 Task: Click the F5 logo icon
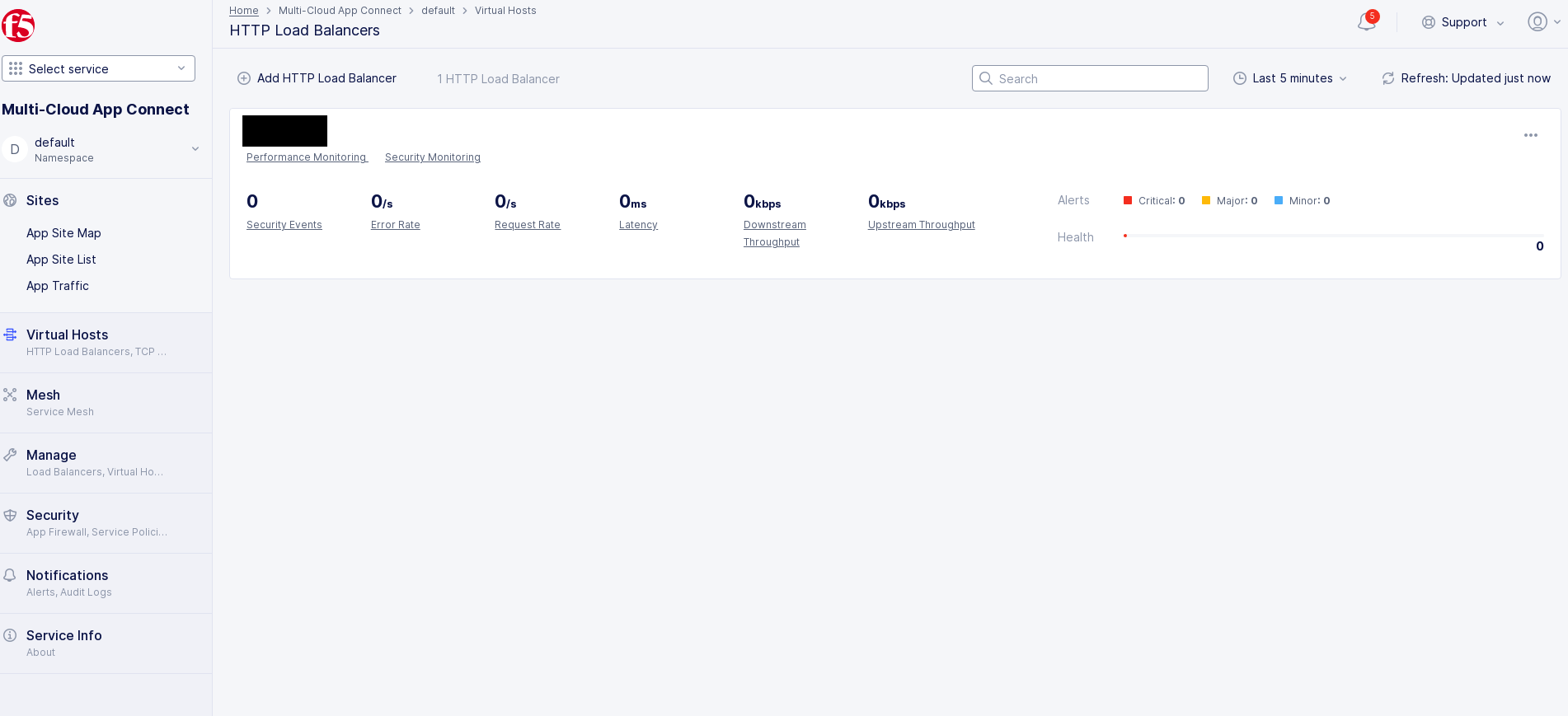(18, 26)
